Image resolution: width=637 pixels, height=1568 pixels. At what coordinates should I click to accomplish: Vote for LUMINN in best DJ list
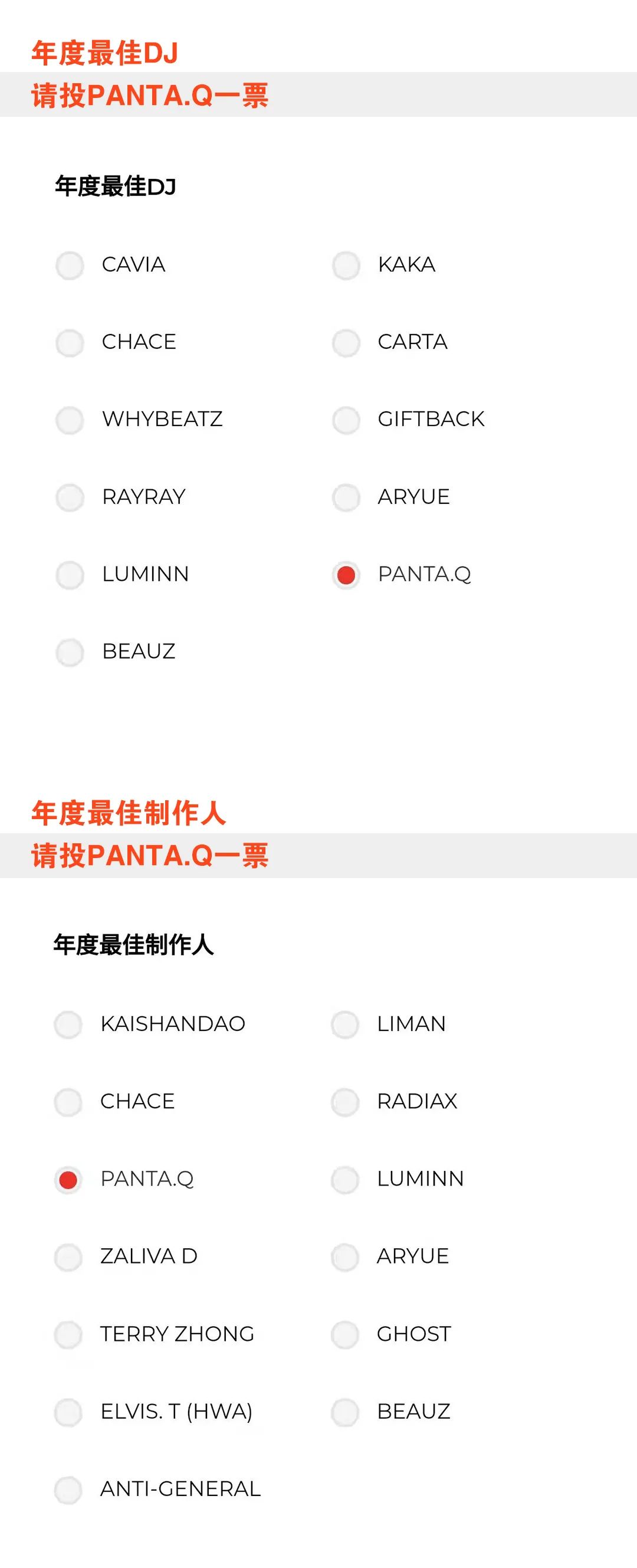point(70,575)
